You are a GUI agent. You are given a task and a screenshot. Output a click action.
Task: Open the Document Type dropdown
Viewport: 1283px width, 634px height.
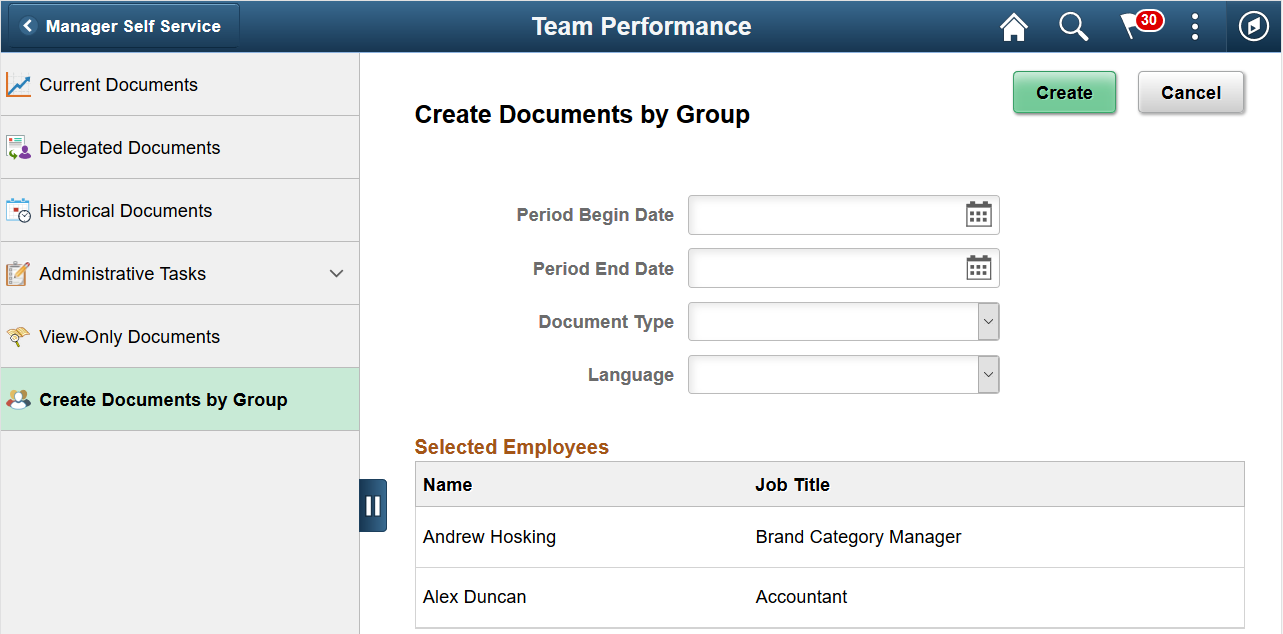click(x=844, y=322)
